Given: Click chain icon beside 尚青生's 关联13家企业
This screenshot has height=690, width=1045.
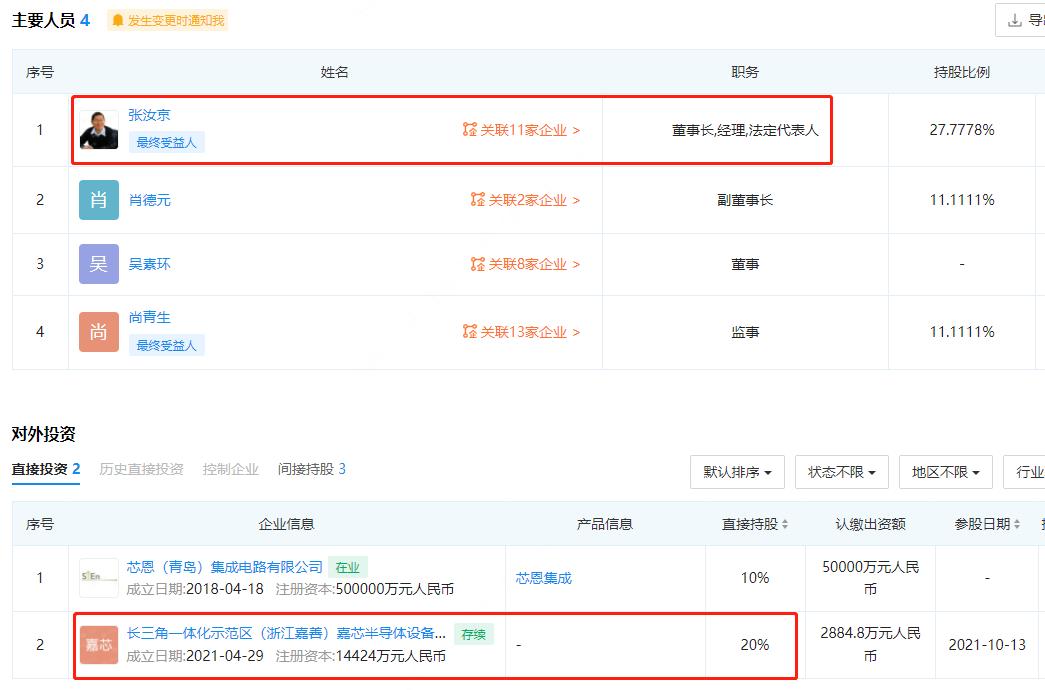Looking at the screenshot, I should pos(470,329).
